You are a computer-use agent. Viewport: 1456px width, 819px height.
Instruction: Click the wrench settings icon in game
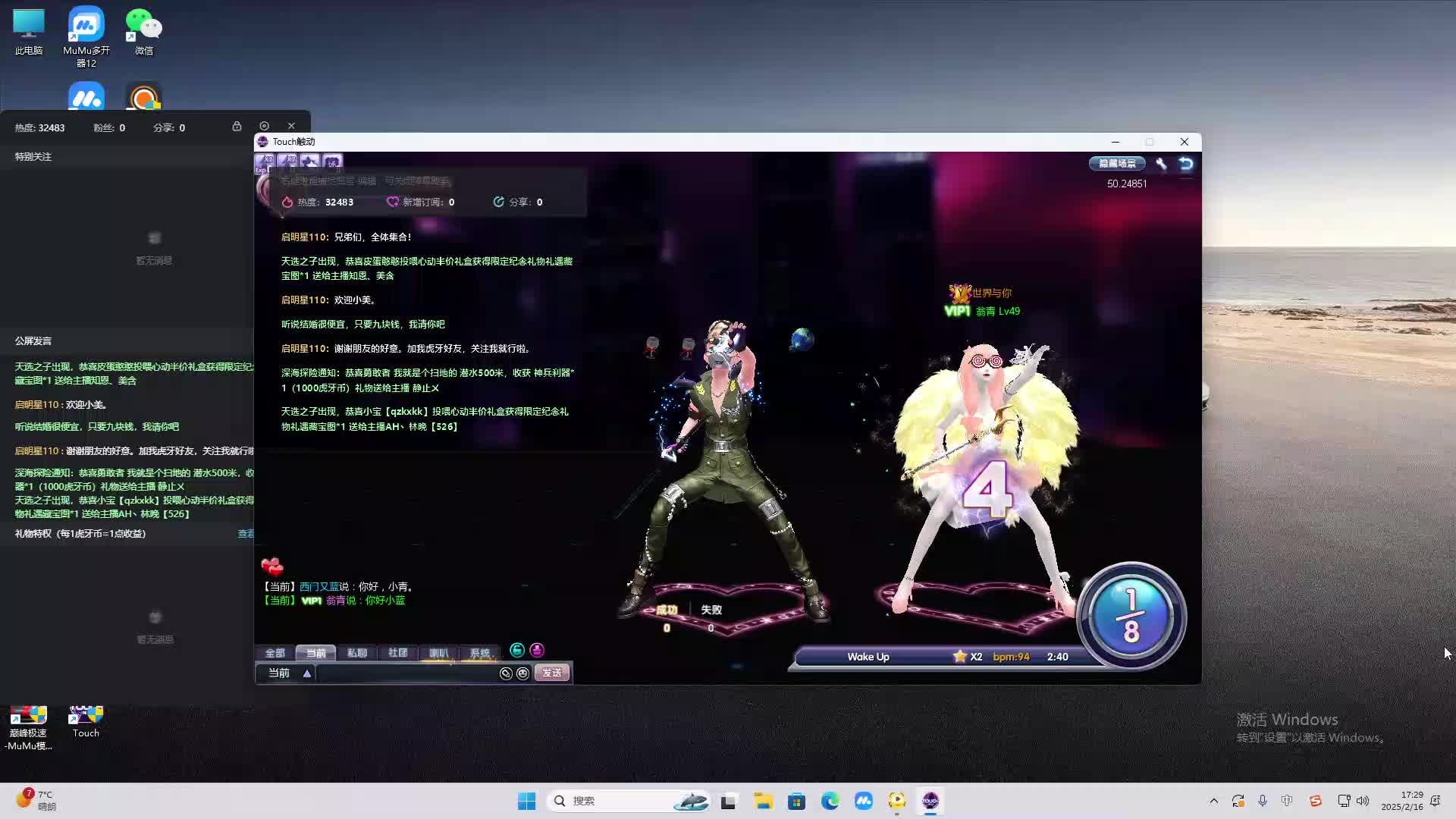coord(1161,163)
